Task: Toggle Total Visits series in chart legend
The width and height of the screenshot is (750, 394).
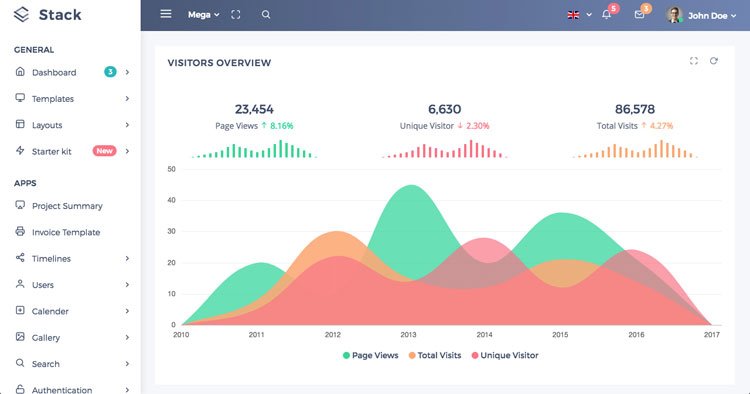Action: click(x=435, y=355)
